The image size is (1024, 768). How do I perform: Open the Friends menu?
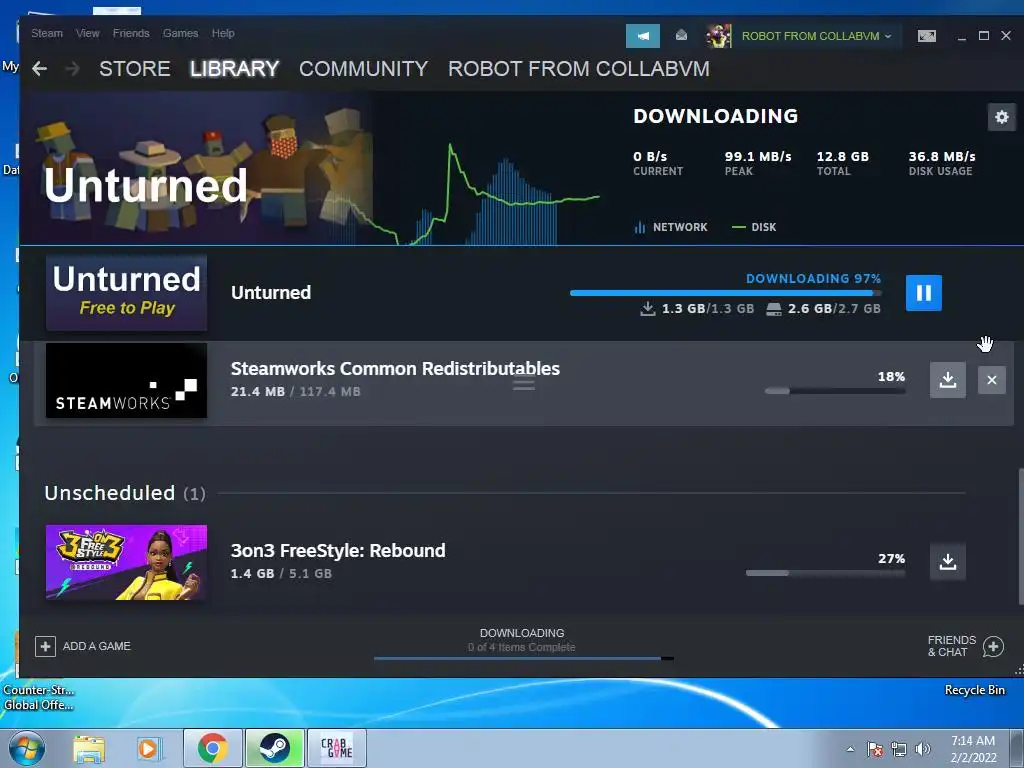tap(131, 33)
